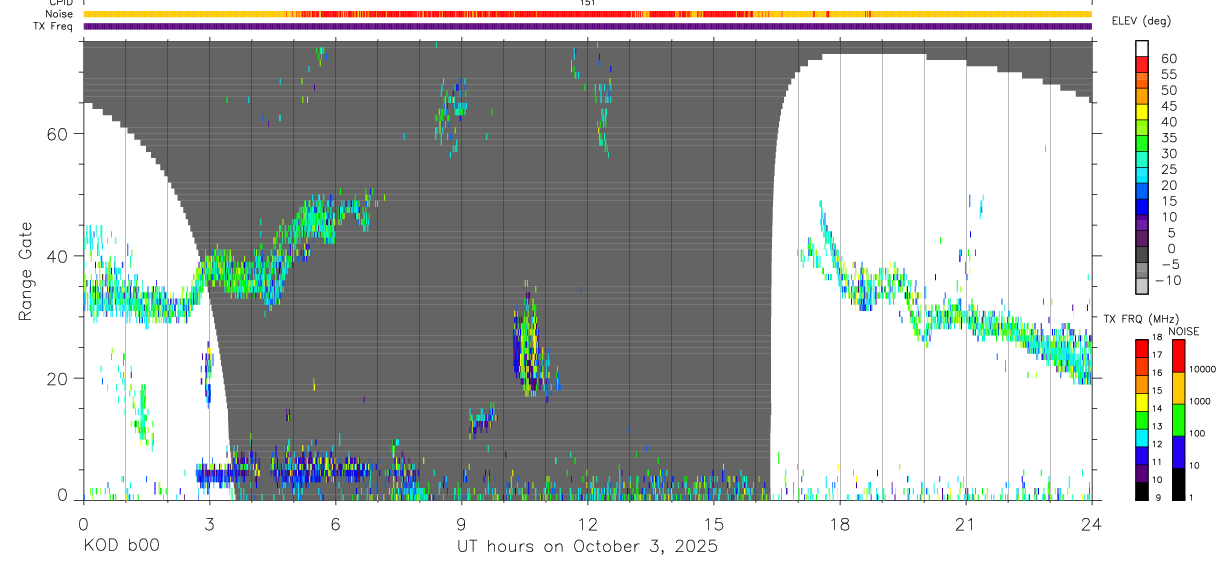Click the black 9 MHz frequency swatch

point(1143,490)
